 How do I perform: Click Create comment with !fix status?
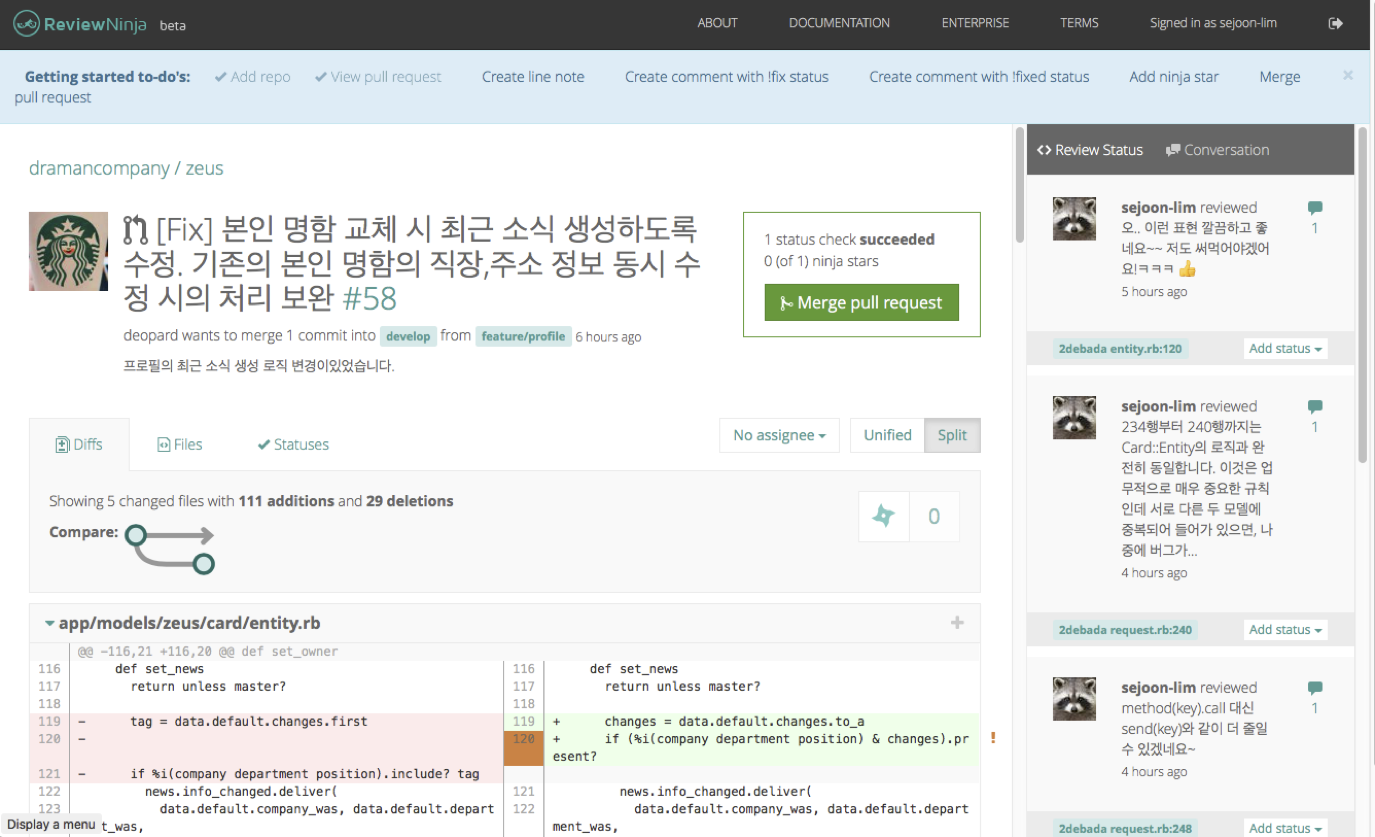pyautogui.click(x=727, y=77)
